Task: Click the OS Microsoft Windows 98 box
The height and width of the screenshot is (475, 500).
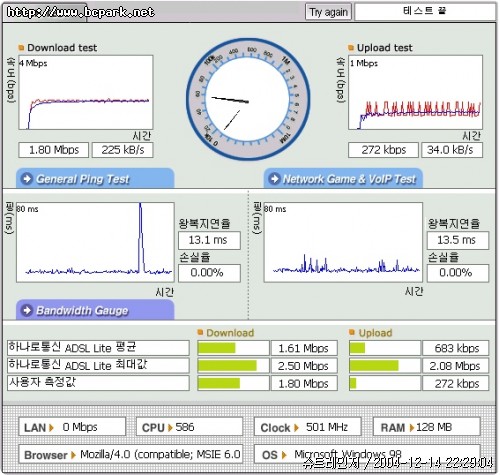Action: [x=367, y=454]
